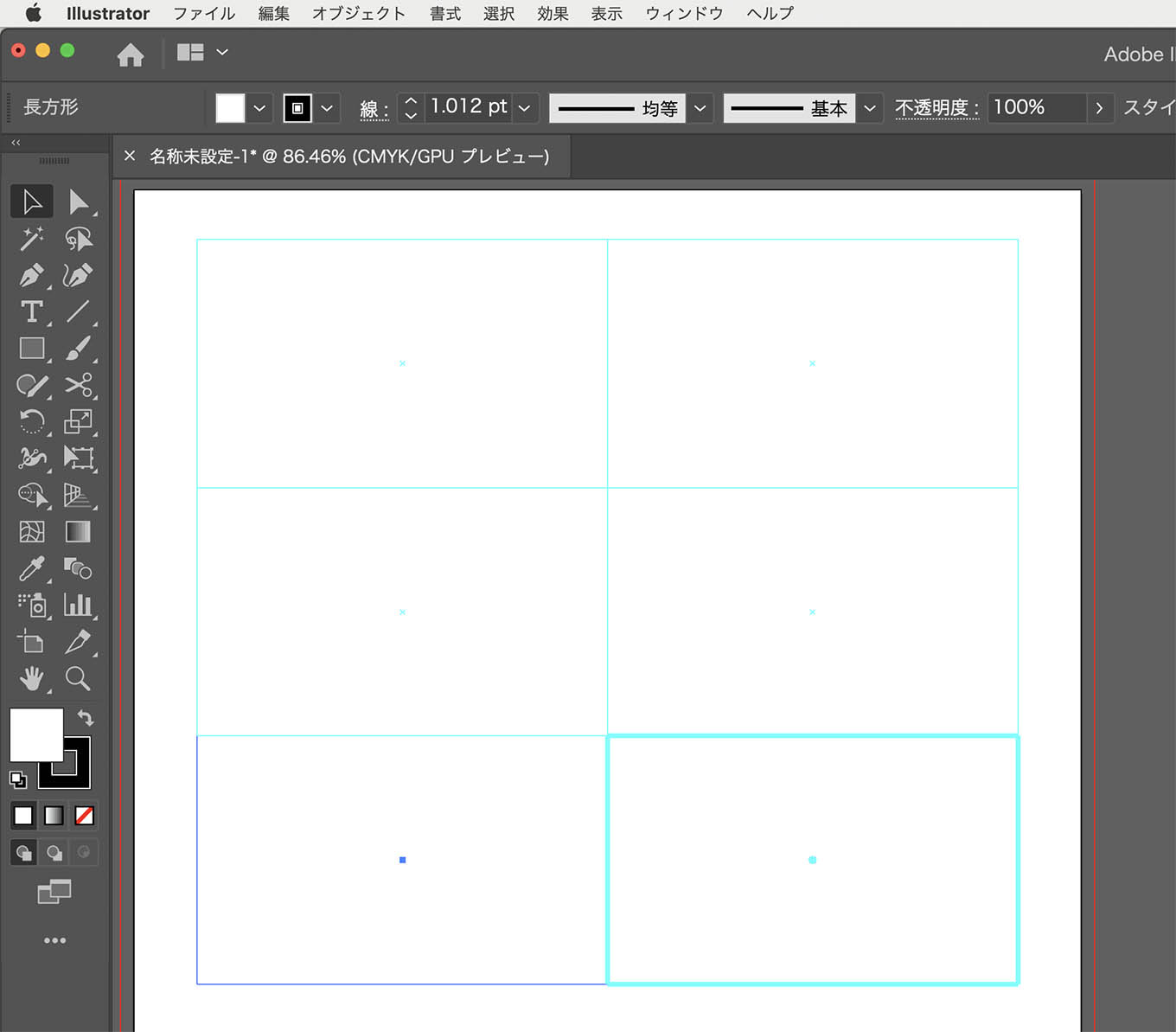Click control bar fill swatch
Screen dimensions: 1176x1032
(x=230, y=108)
